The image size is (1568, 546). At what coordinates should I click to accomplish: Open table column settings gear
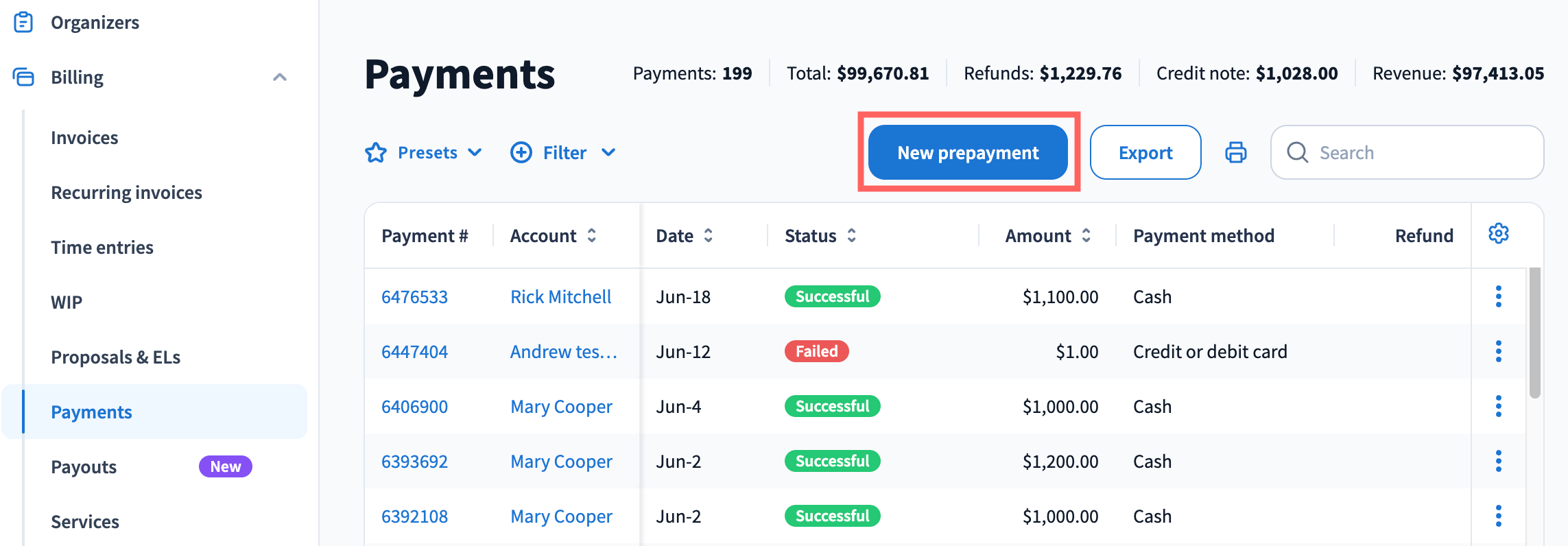(1498, 234)
